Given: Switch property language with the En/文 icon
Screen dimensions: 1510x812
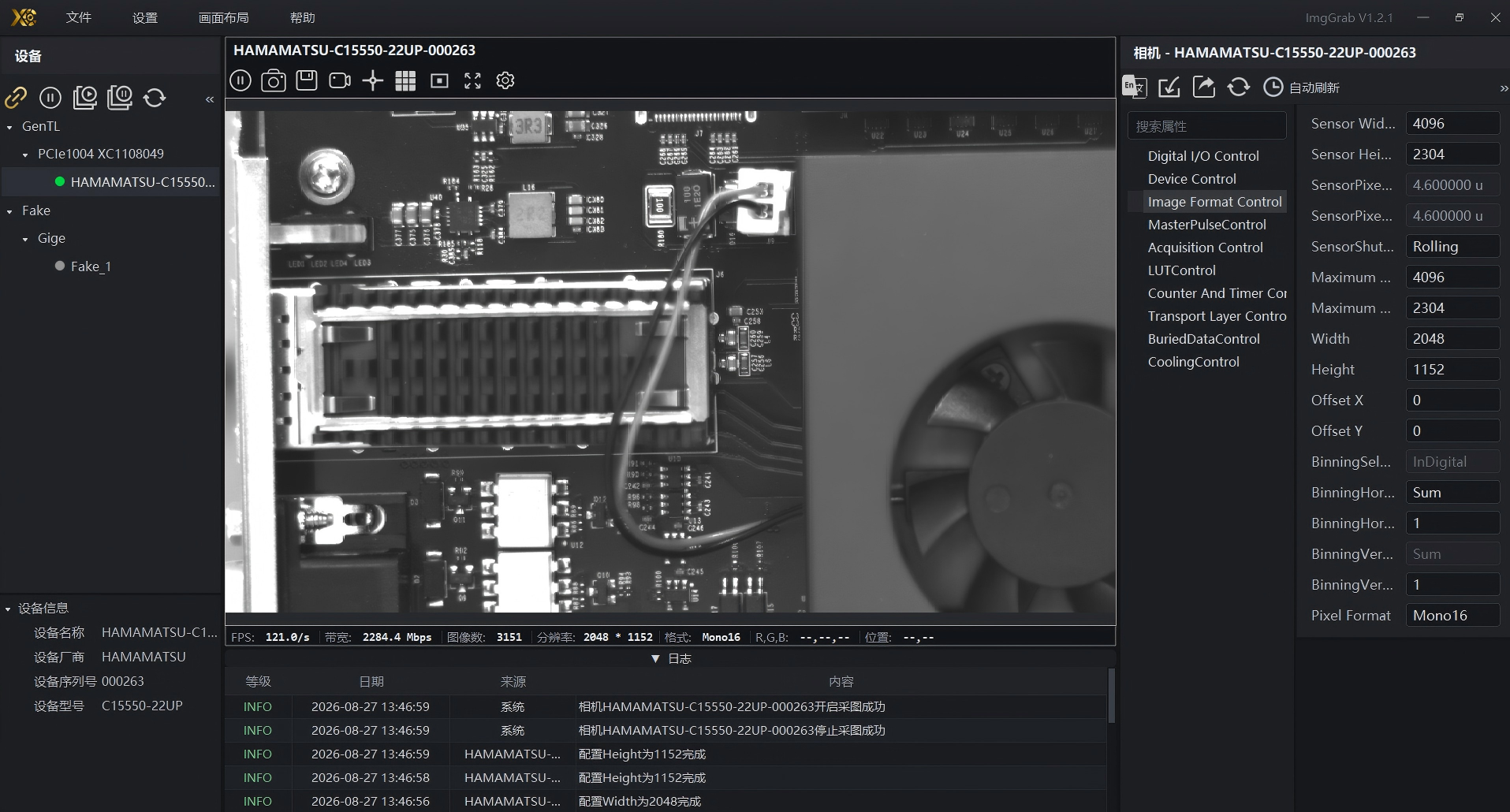Looking at the screenshot, I should (1135, 87).
